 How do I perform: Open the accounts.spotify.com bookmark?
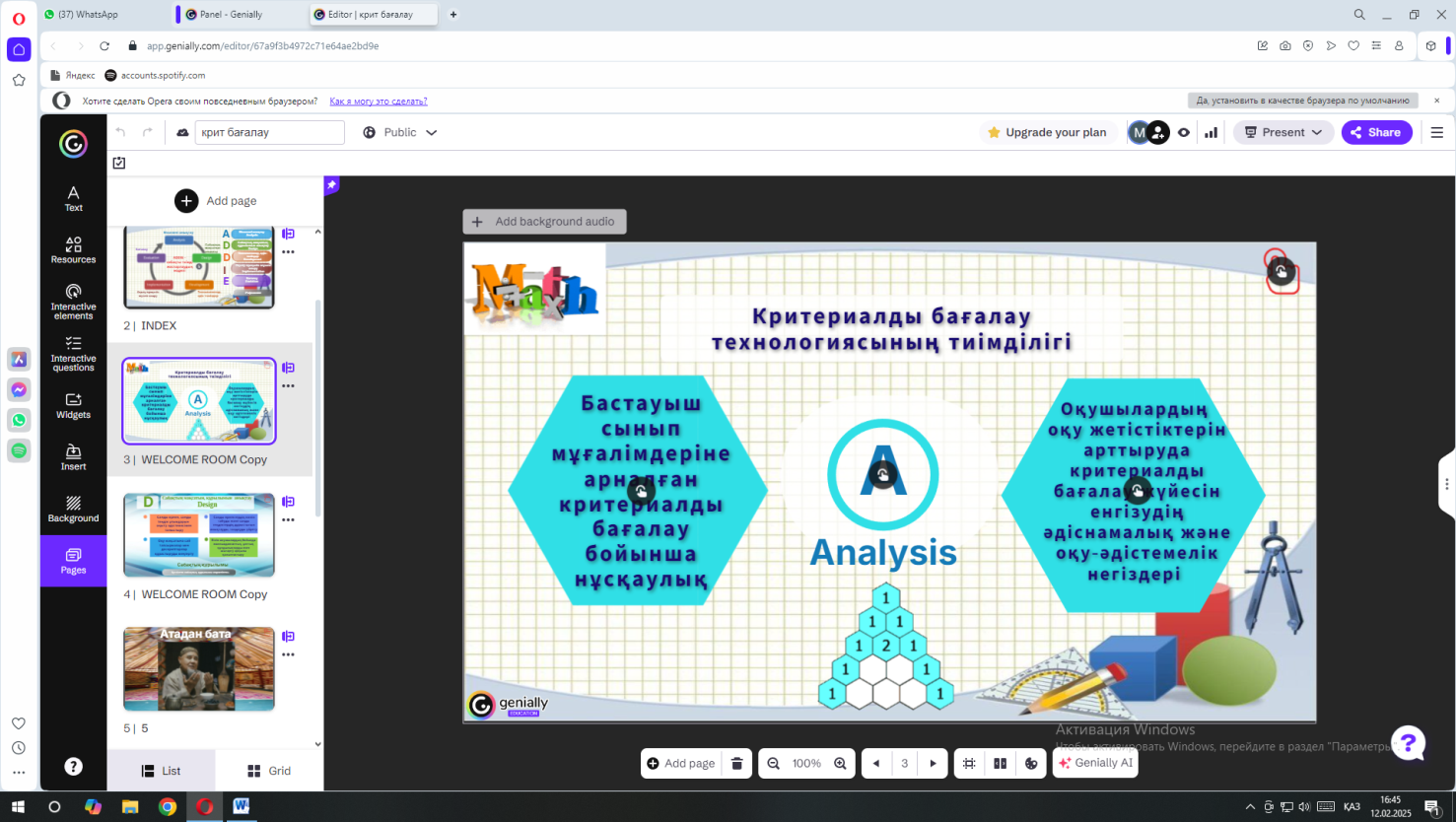(x=155, y=75)
